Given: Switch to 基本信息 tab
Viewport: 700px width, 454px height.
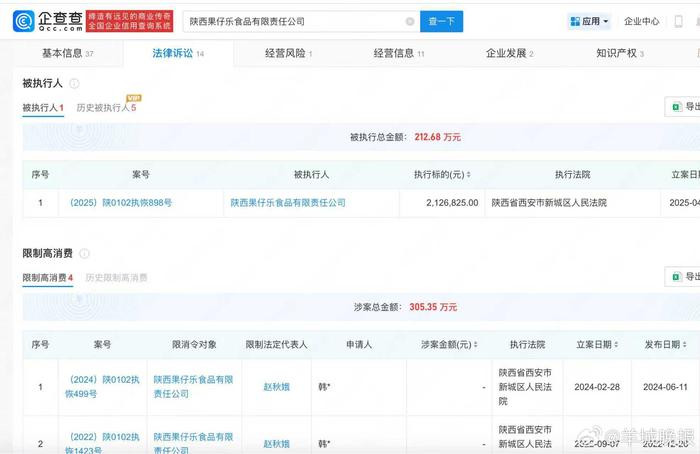Looking at the screenshot, I should (67, 53).
